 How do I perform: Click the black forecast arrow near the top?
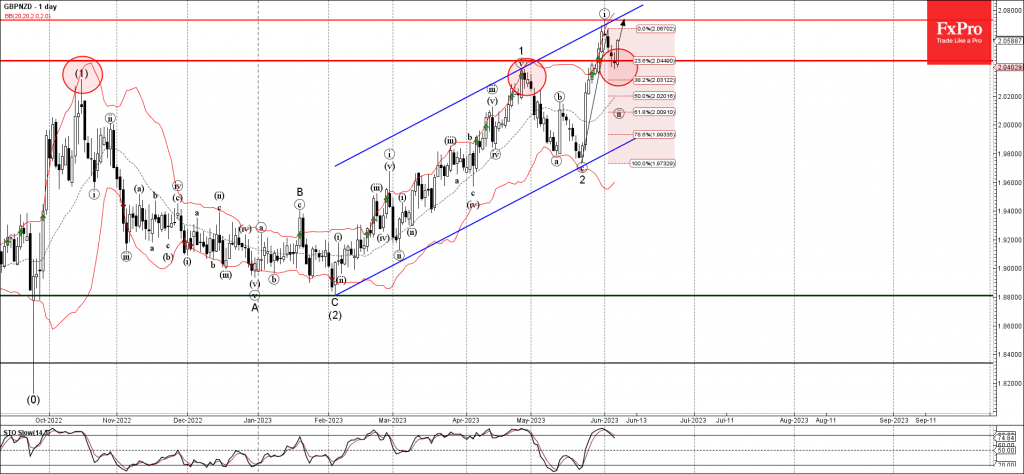pyautogui.click(x=623, y=24)
